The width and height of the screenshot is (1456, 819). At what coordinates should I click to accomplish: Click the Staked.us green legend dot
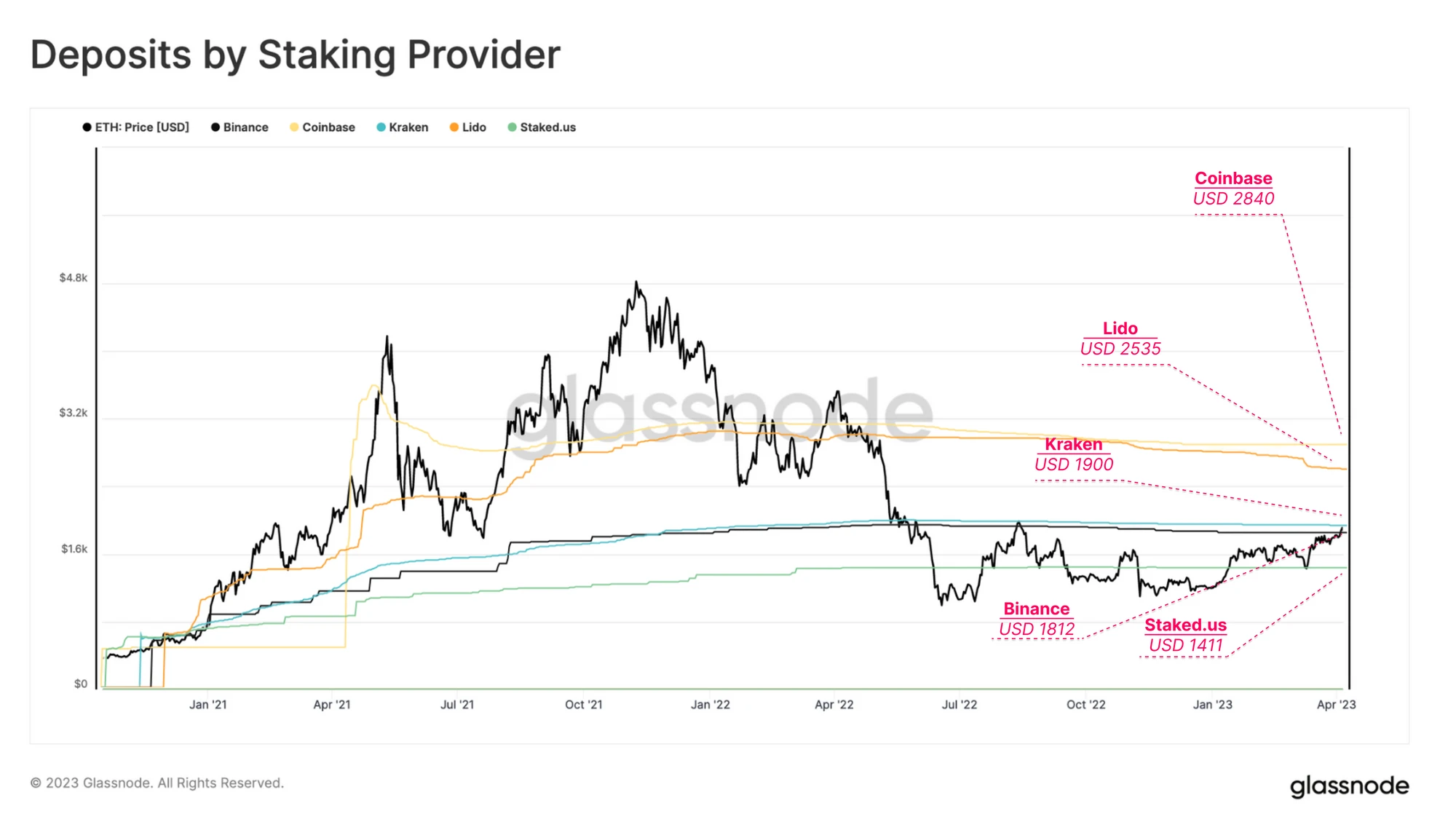[512, 127]
